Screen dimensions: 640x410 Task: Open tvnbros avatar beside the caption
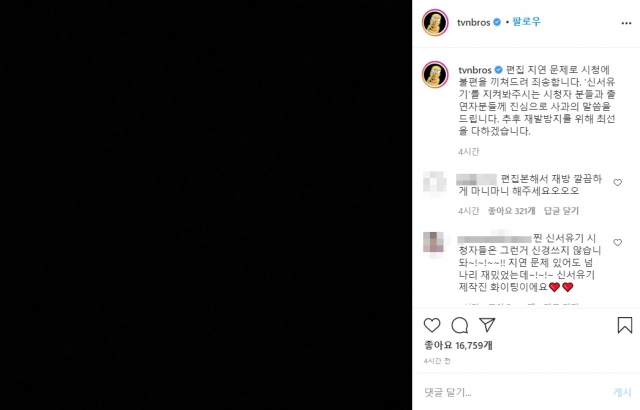click(x=435, y=75)
